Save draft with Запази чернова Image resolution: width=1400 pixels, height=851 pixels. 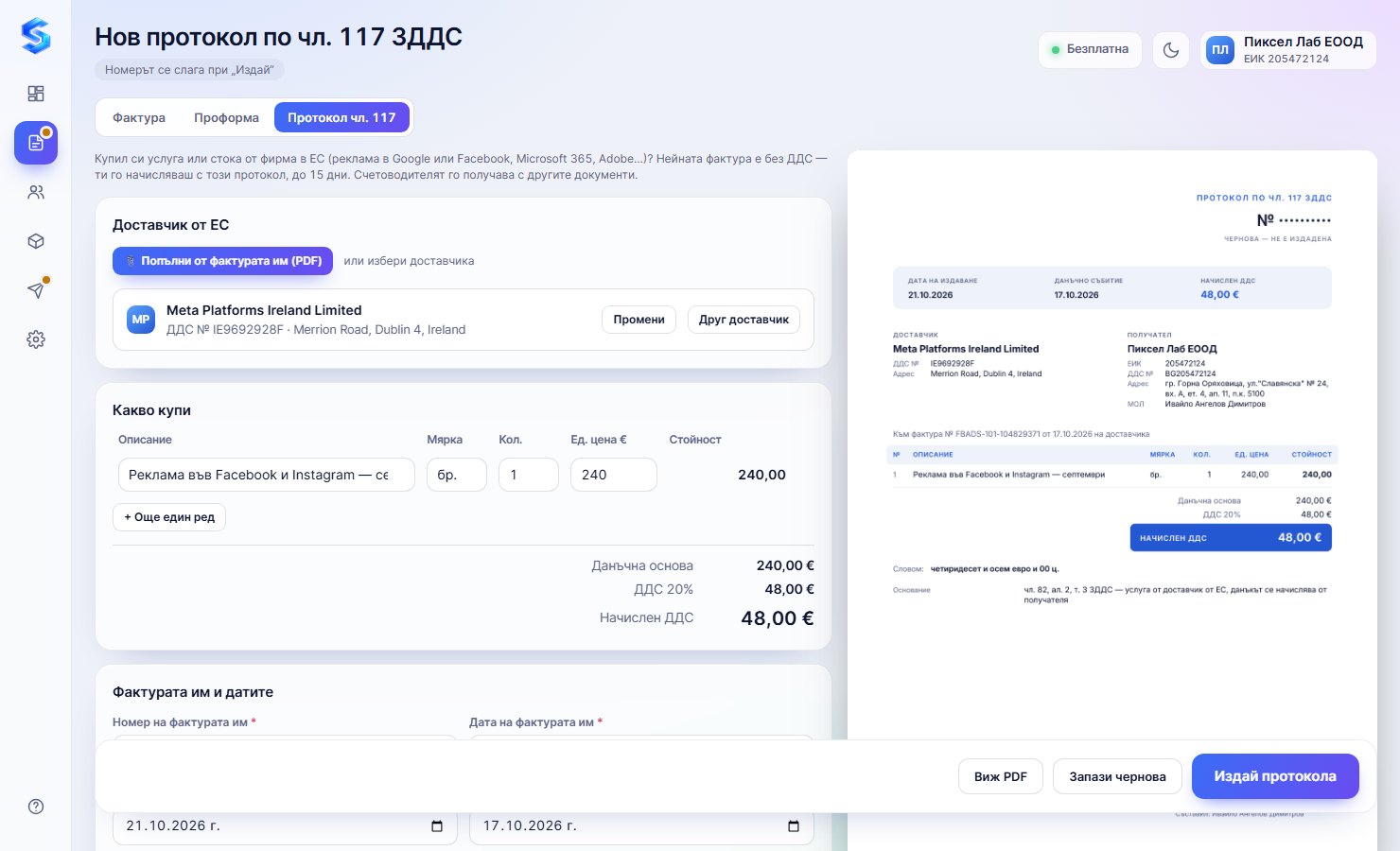[1117, 776]
